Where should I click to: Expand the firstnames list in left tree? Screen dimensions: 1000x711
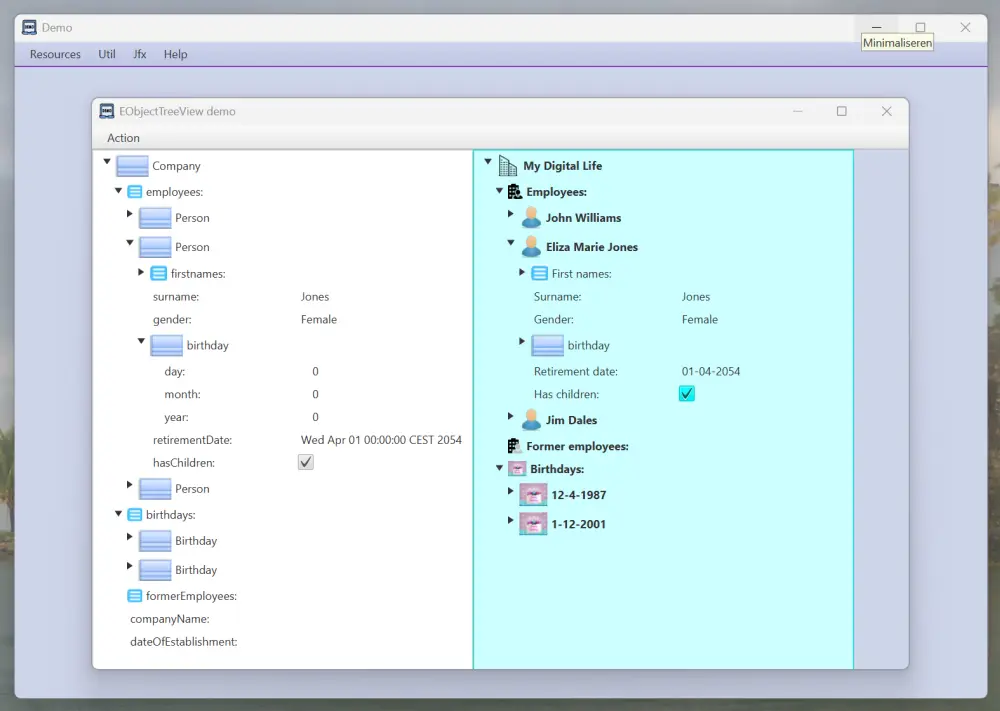pos(141,272)
